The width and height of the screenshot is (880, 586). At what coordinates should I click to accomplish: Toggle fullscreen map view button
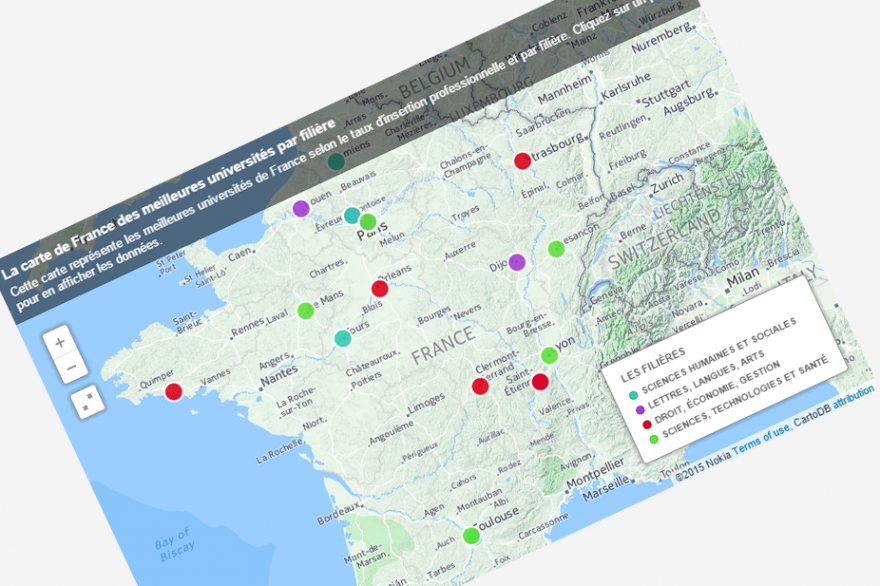89,403
